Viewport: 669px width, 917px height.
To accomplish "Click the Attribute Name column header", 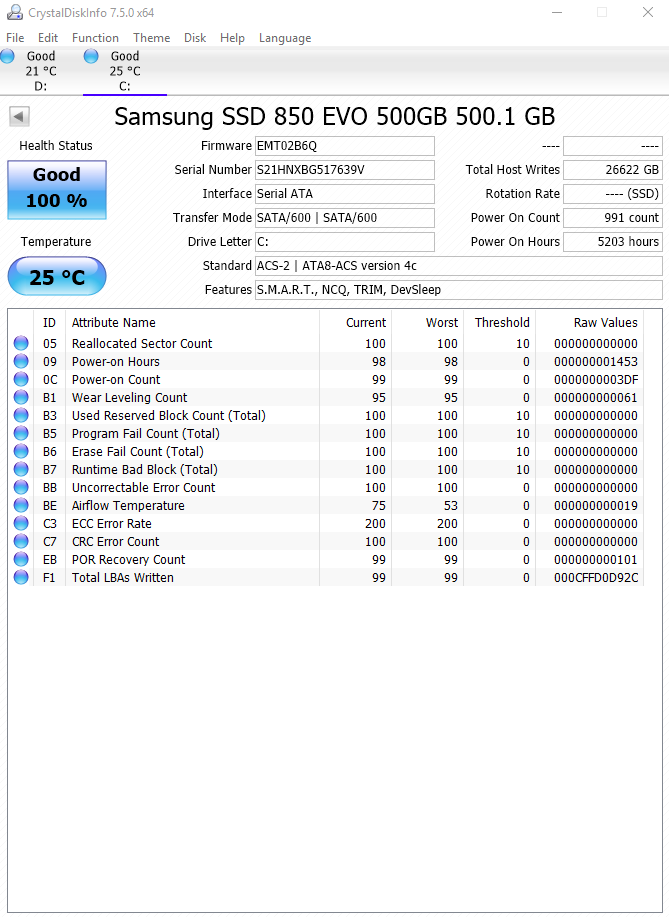I will click(x=192, y=323).
